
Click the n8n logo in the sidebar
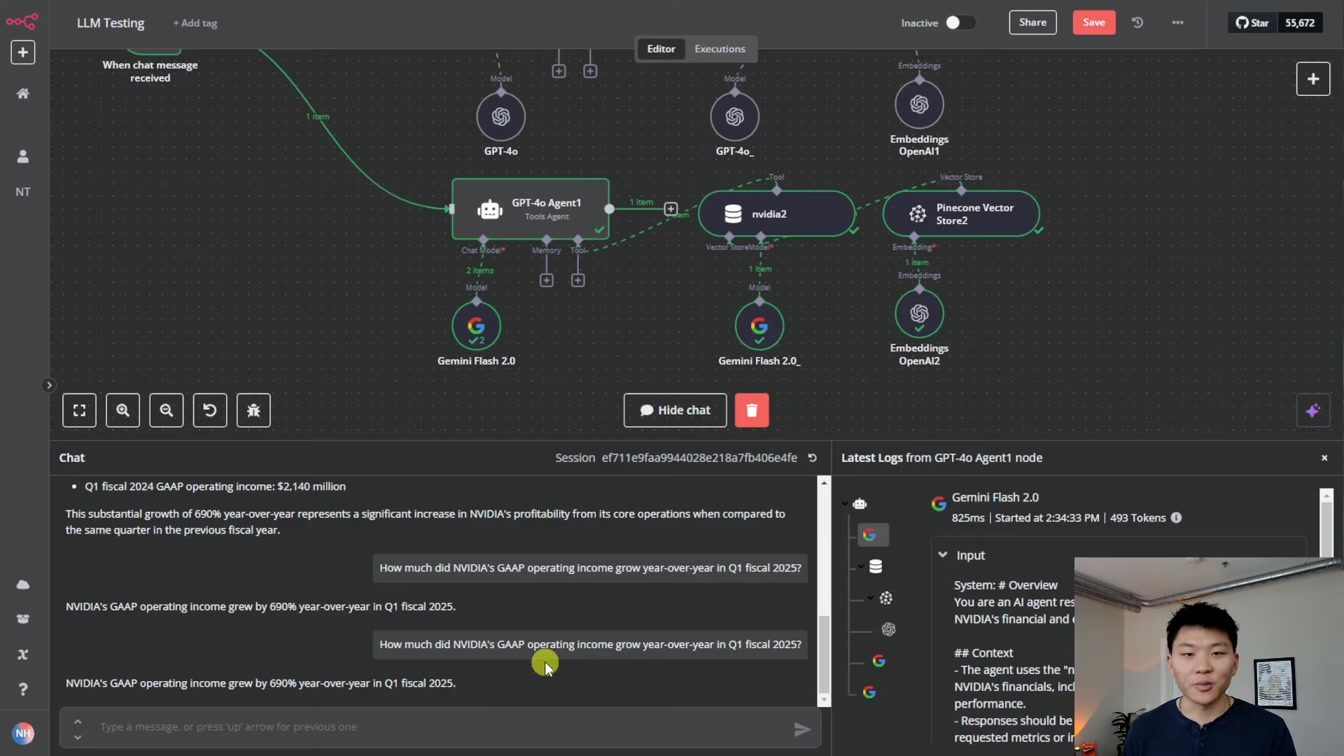click(22, 20)
